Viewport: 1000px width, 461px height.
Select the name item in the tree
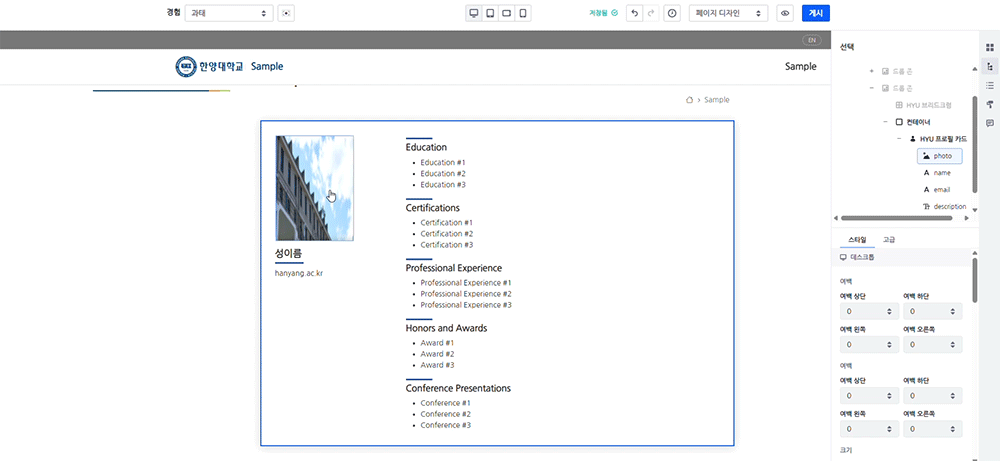click(x=941, y=173)
